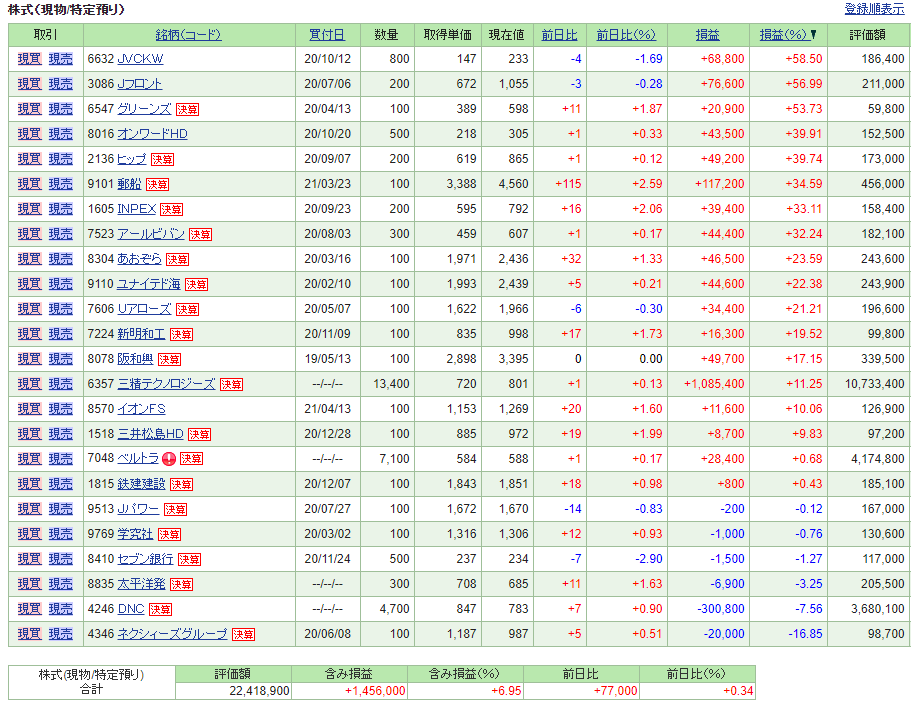Click 現売 for 太平洋発 row
Screen dimensions: 911x709
60,583
